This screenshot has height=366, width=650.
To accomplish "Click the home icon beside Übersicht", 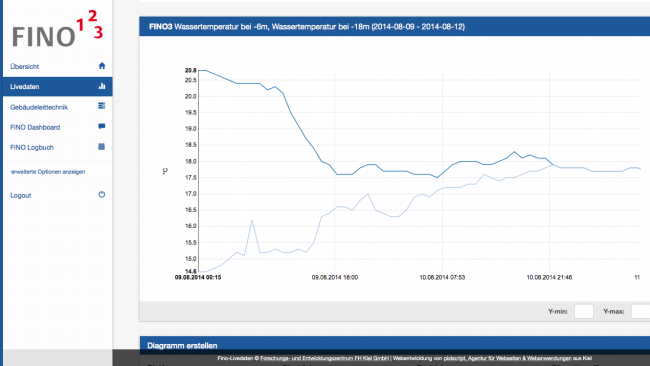I will (102, 66).
